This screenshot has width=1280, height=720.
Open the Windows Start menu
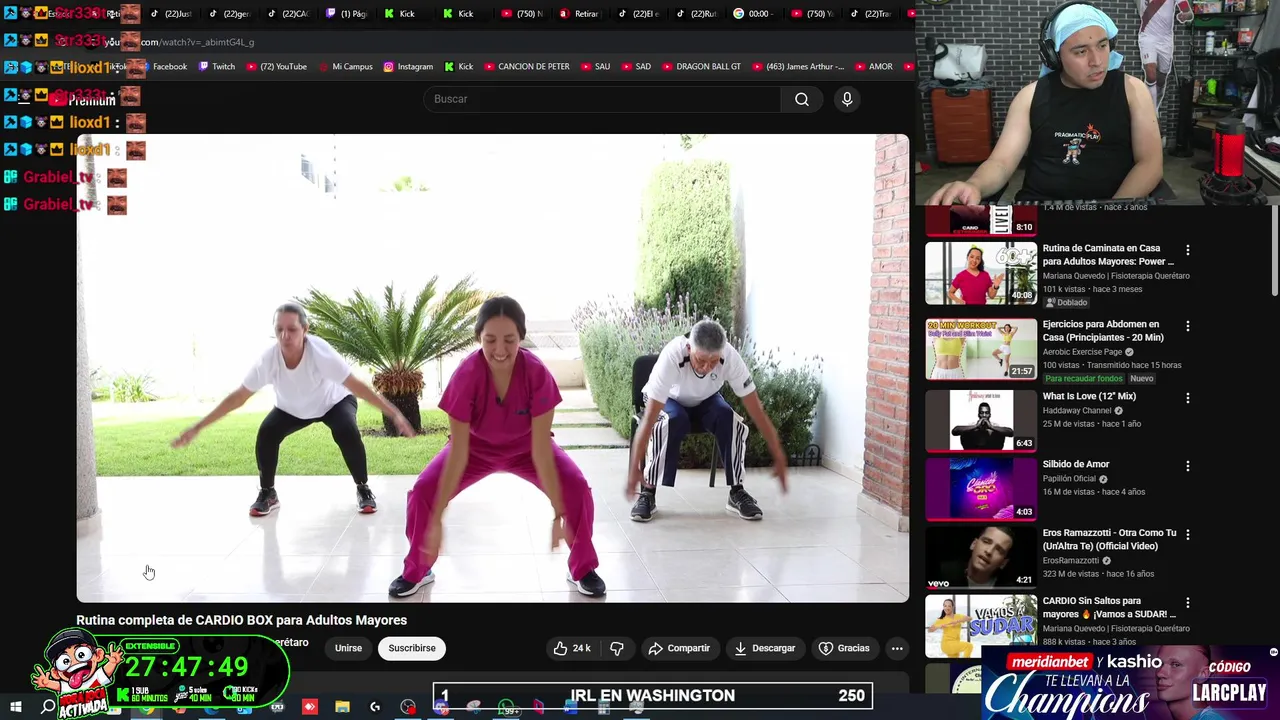coord(15,707)
